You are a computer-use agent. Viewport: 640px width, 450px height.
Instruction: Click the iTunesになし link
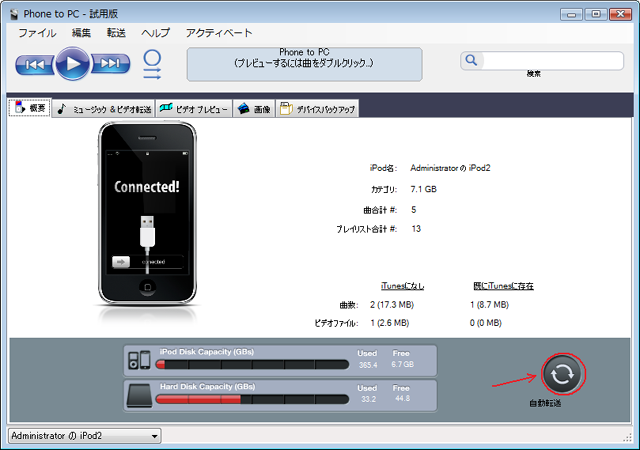(402, 286)
